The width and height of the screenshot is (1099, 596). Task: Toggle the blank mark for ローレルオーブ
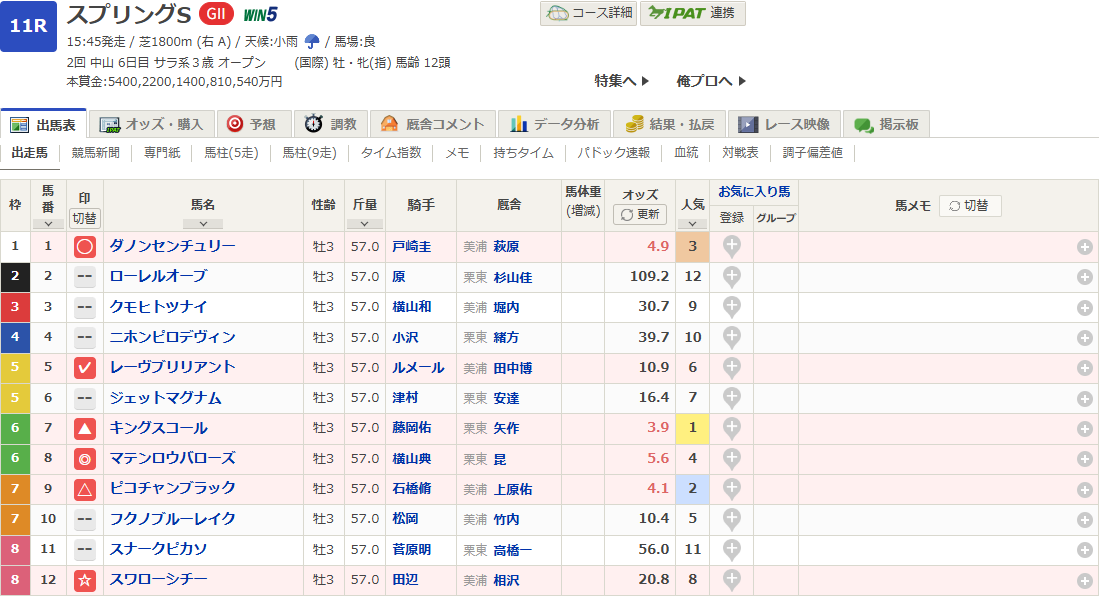pyautogui.click(x=85, y=277)
